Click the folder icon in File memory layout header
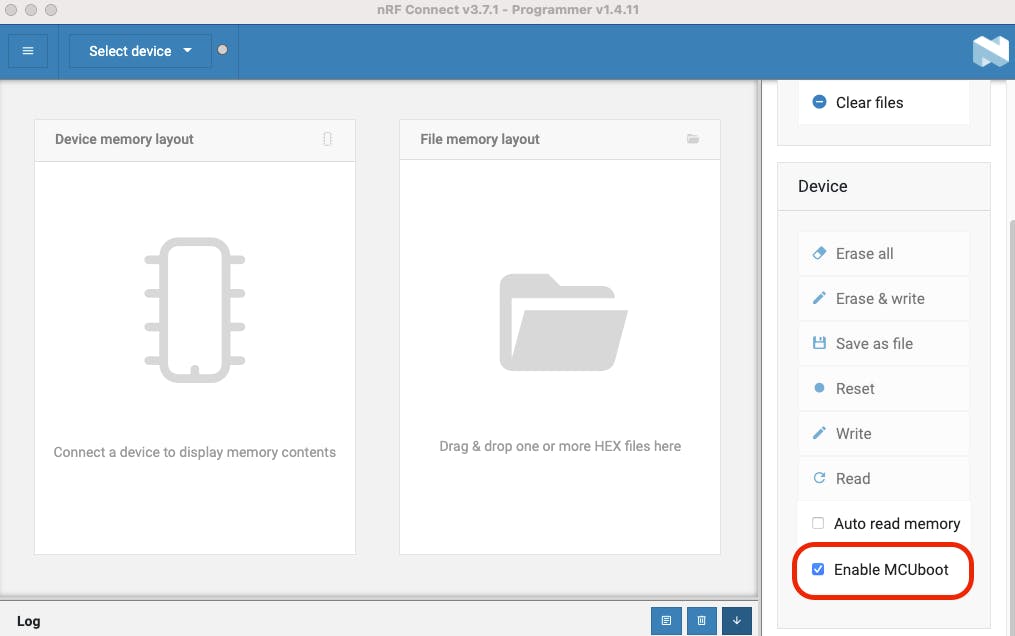Image resolution: width=1015 pixels, height=636 pixels. click(693, 138)
